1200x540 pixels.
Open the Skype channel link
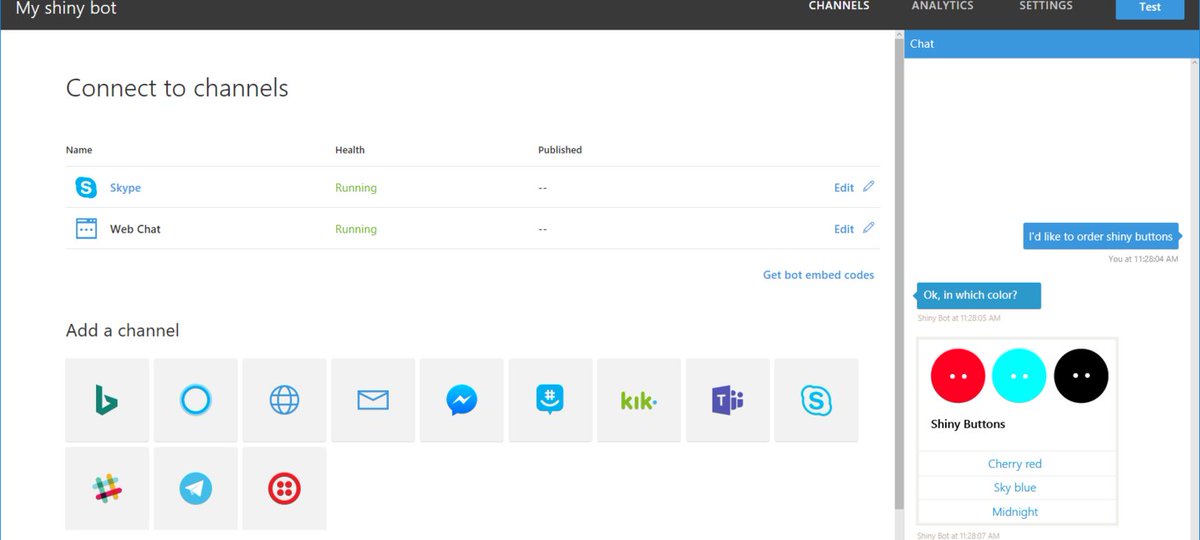point(125,188)
